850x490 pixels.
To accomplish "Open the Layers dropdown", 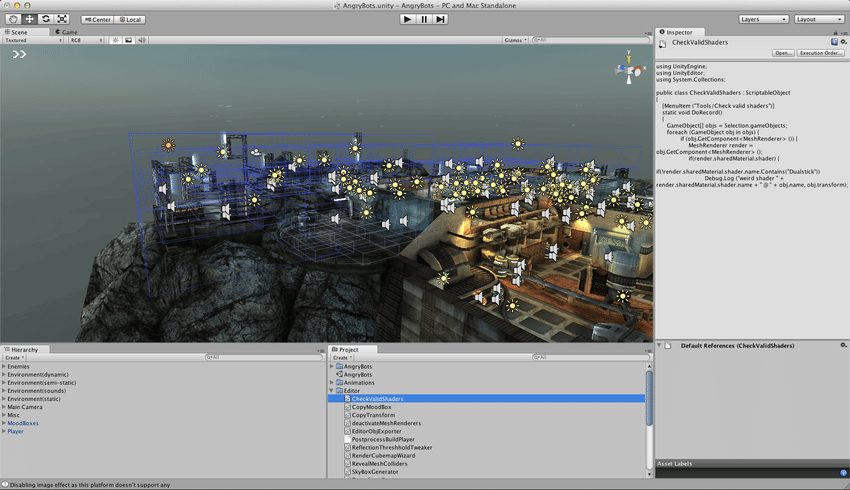I will (x=763, y=19).
